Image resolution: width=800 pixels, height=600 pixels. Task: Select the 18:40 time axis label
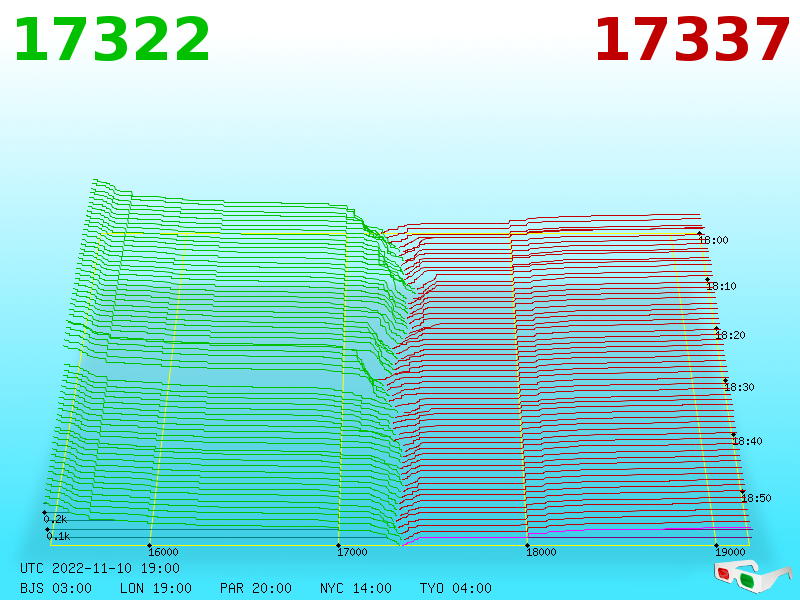(x=747, y=441)
